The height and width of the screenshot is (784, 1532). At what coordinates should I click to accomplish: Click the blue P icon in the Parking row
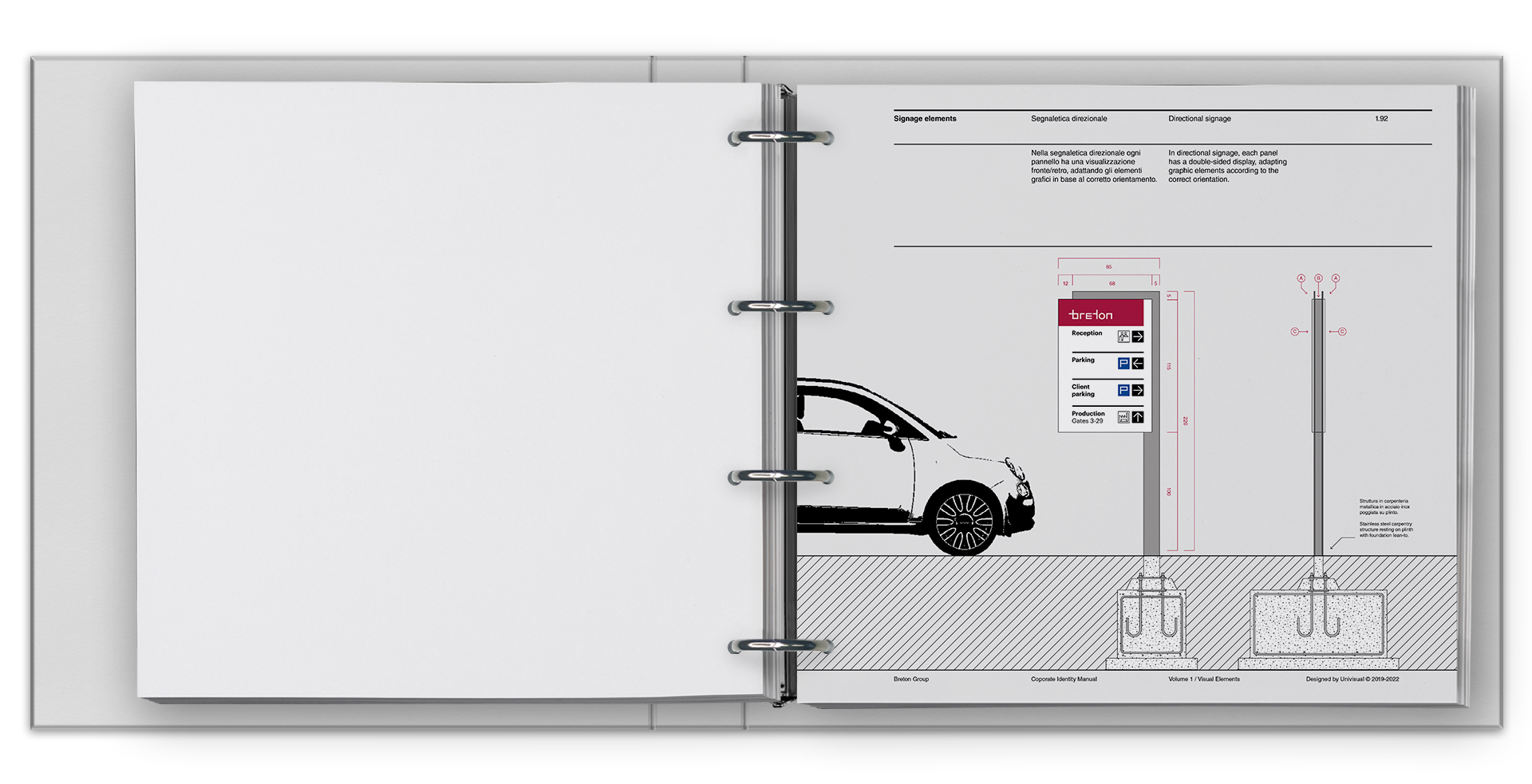(1123, 364)
